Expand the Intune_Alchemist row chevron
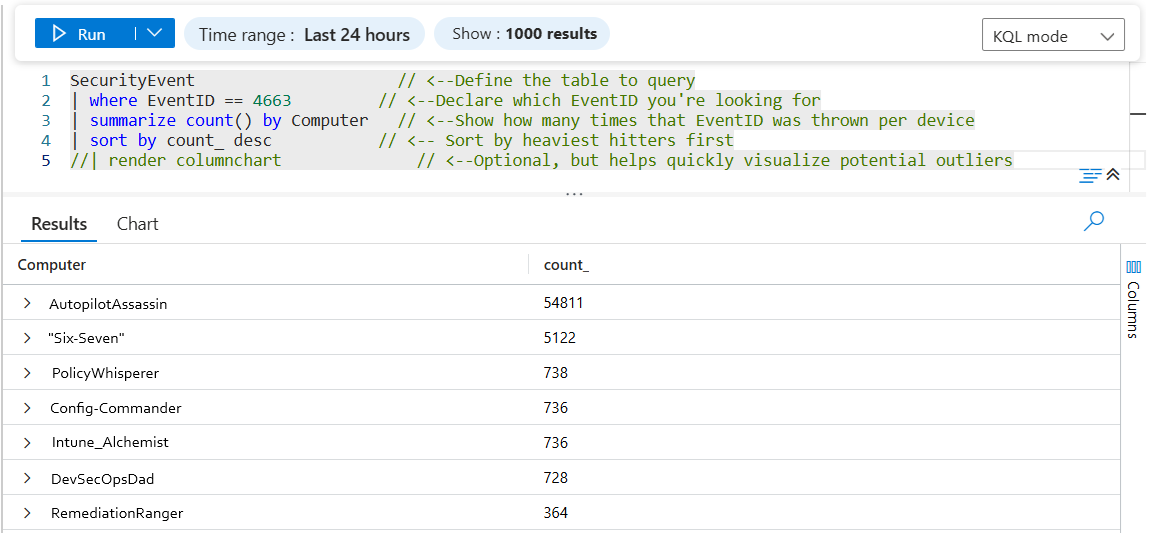Viewport: 1163px width, 533px height. (28, 442)
